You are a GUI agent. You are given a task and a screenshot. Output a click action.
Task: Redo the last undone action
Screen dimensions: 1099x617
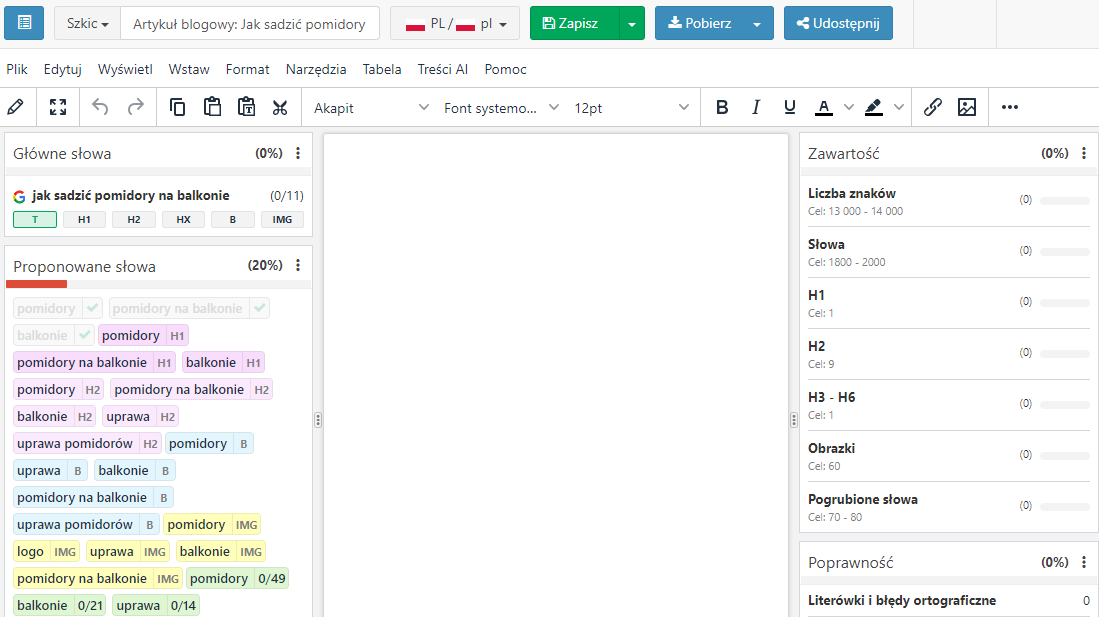(135, 107)
